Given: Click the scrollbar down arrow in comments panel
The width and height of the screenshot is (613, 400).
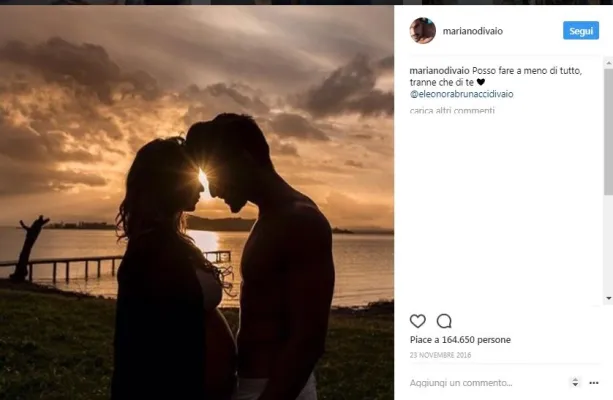Looking at the screenshot, I should [609, 298].
